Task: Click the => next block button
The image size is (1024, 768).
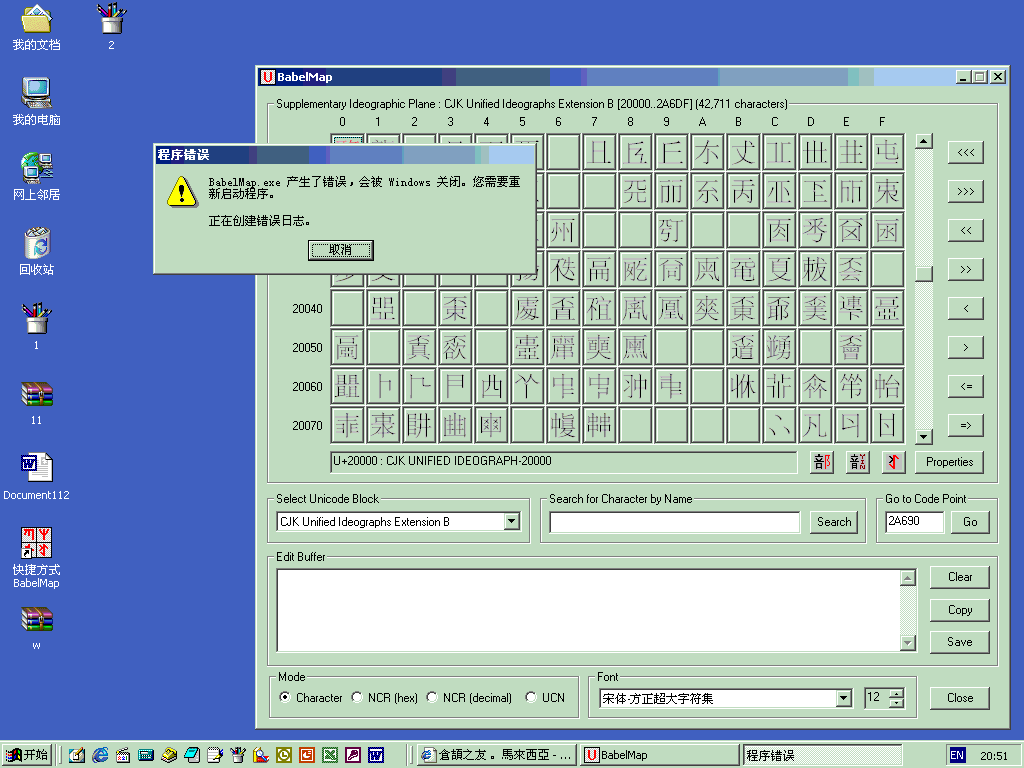Action: (x=966, y=425)
